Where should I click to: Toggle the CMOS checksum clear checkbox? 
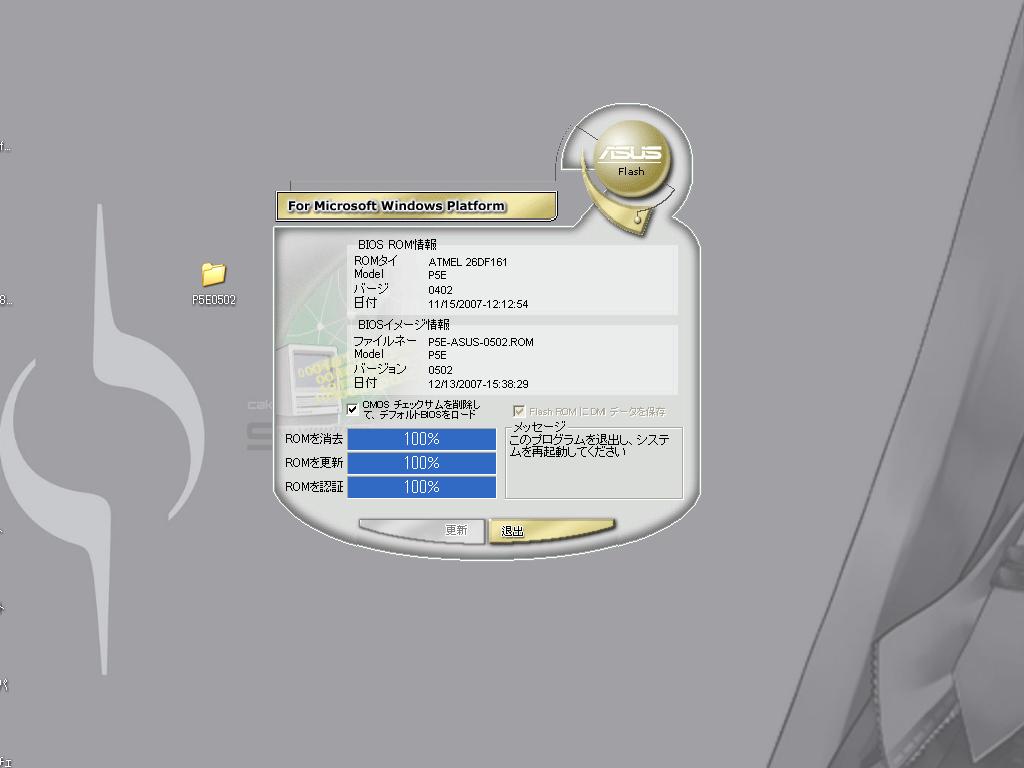click(353, 409)
